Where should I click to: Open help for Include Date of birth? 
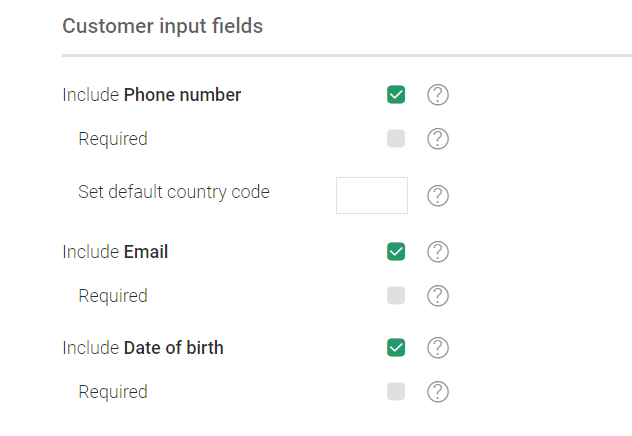[x=438, y=347]
